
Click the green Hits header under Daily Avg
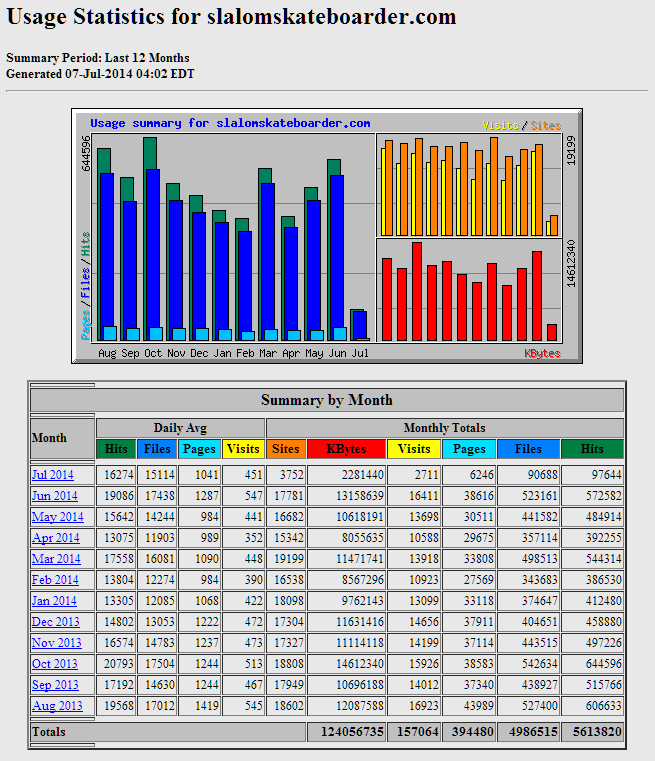116,449
